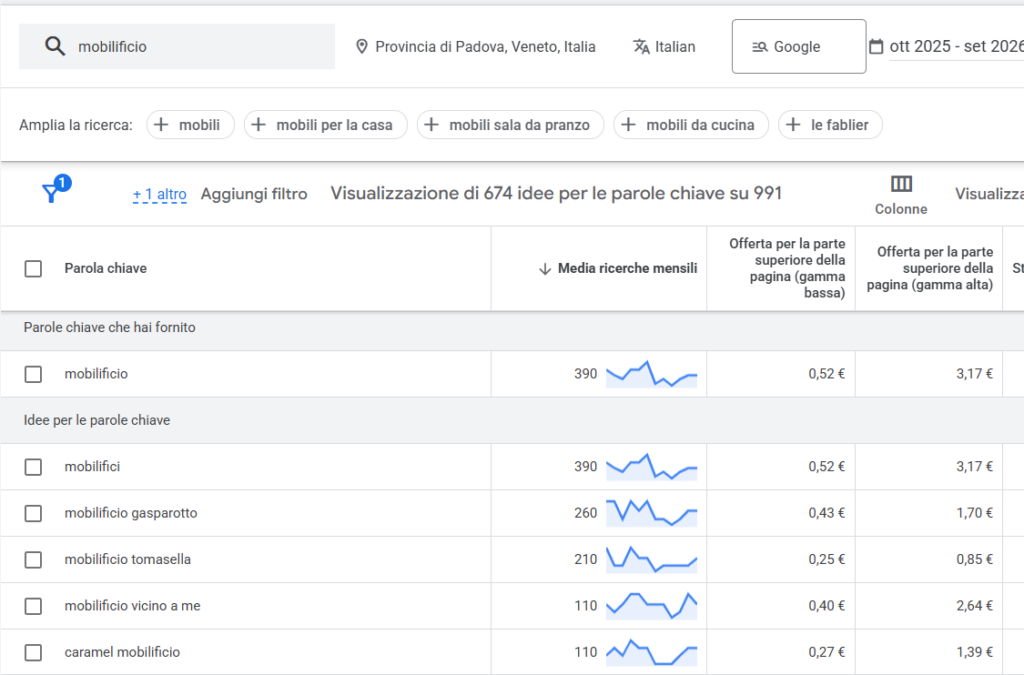Change location Provincia di Padova, Veneto, Italia
This screenshot has height=675, width=1024.
pyautogui.click(x=485, y=47)
